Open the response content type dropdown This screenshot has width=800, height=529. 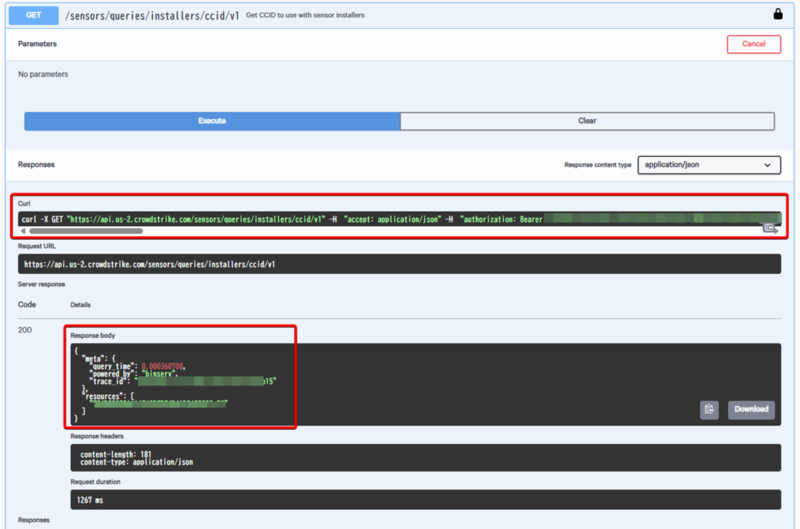tap(709, 165)
